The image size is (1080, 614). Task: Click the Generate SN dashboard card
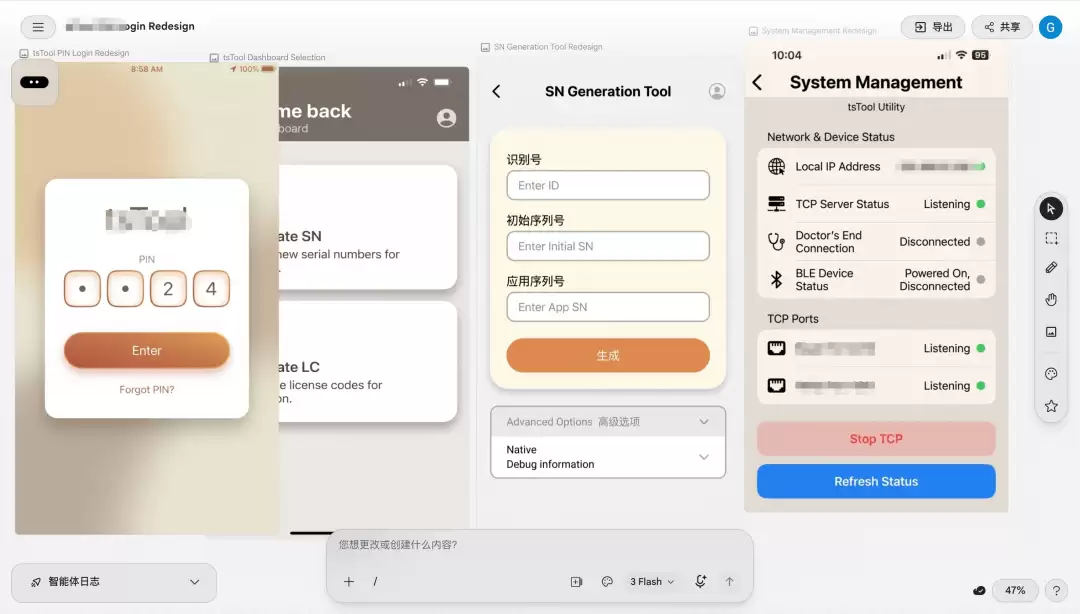click(368, 227)
